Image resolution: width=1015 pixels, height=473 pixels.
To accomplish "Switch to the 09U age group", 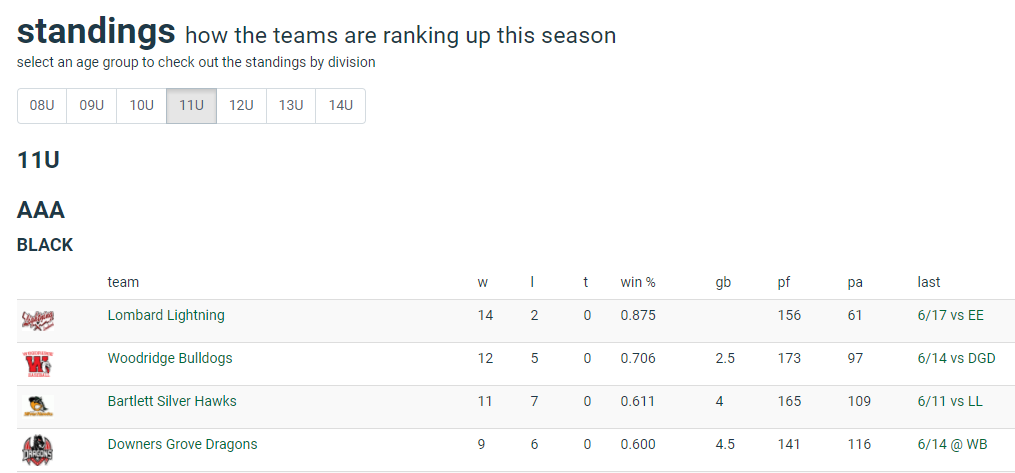I will click(x=92, y=105).
